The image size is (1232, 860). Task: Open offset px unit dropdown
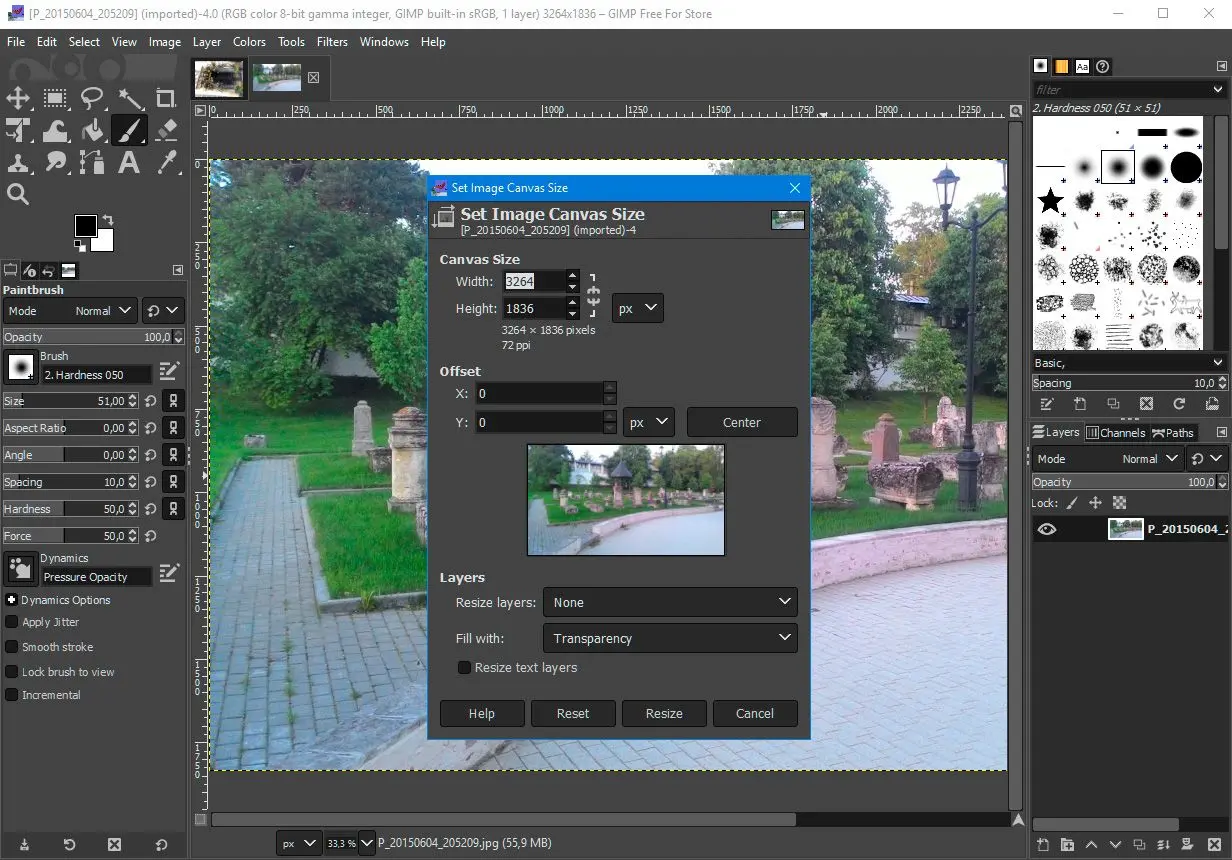click(x=649, y=422)
